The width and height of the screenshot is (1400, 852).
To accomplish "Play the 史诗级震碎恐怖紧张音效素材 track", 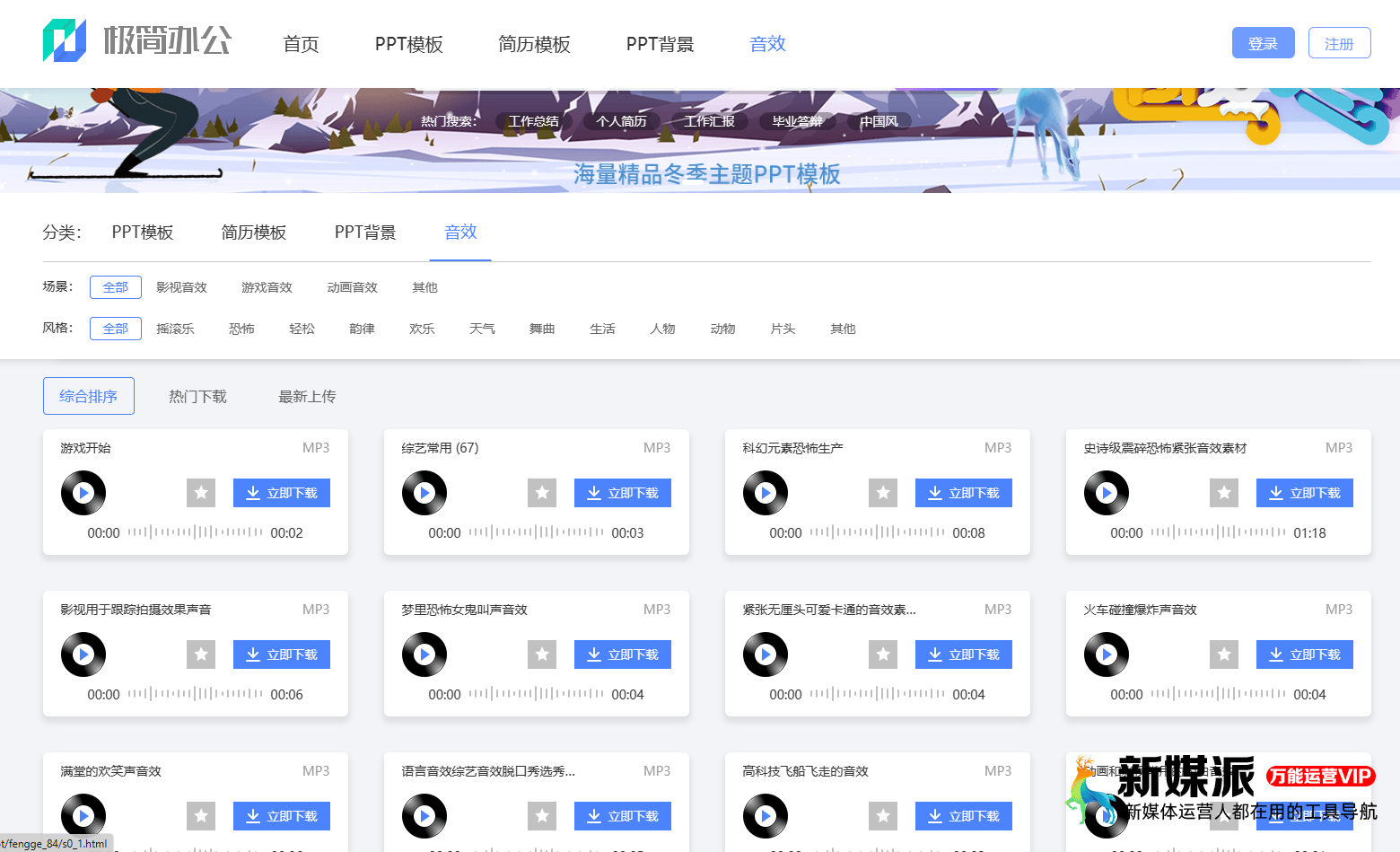I will click(x=1107, y=493).
